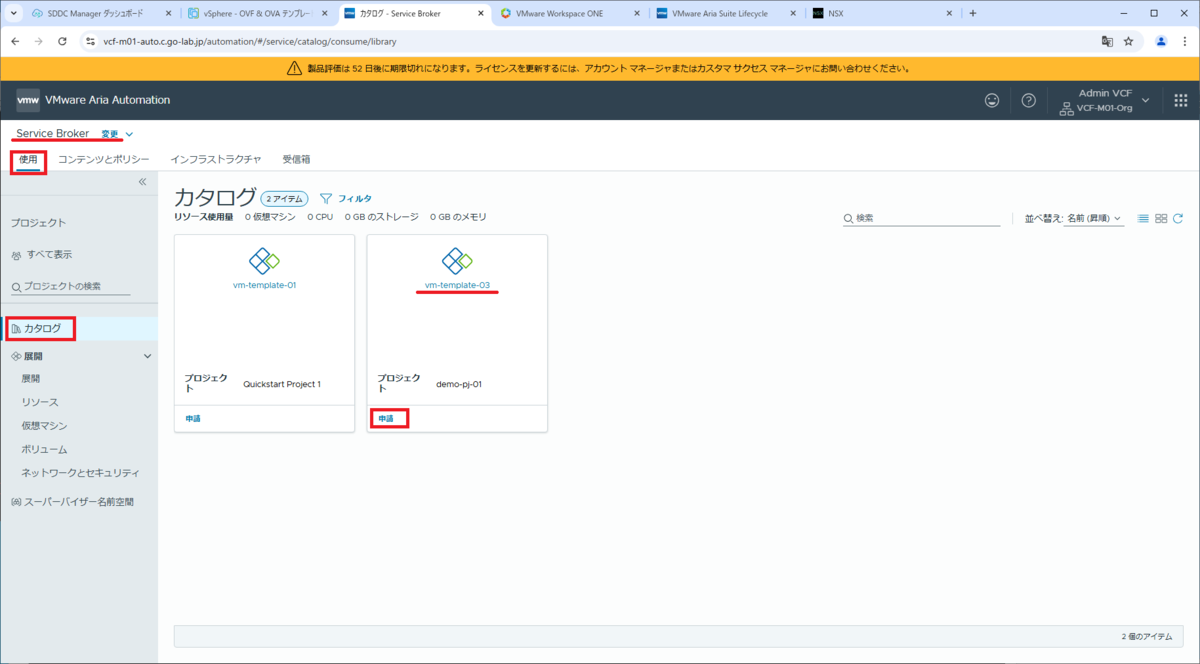Switch catalog to card grid view
The height and width of the screenshot is (664, 1200).
(x=1161, y=218)
